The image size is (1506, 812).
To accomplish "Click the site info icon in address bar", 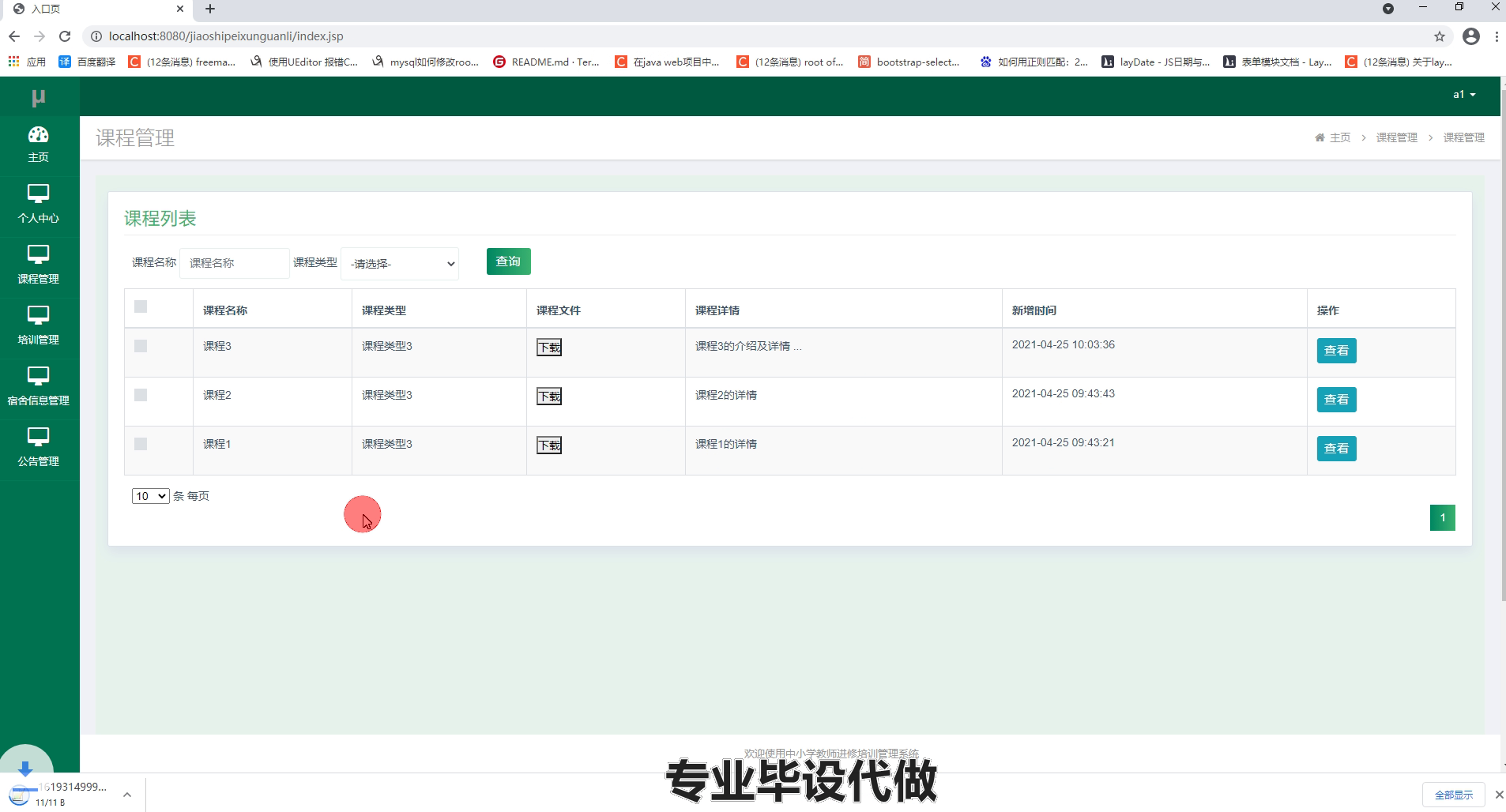I will click(x=96, y=36).
